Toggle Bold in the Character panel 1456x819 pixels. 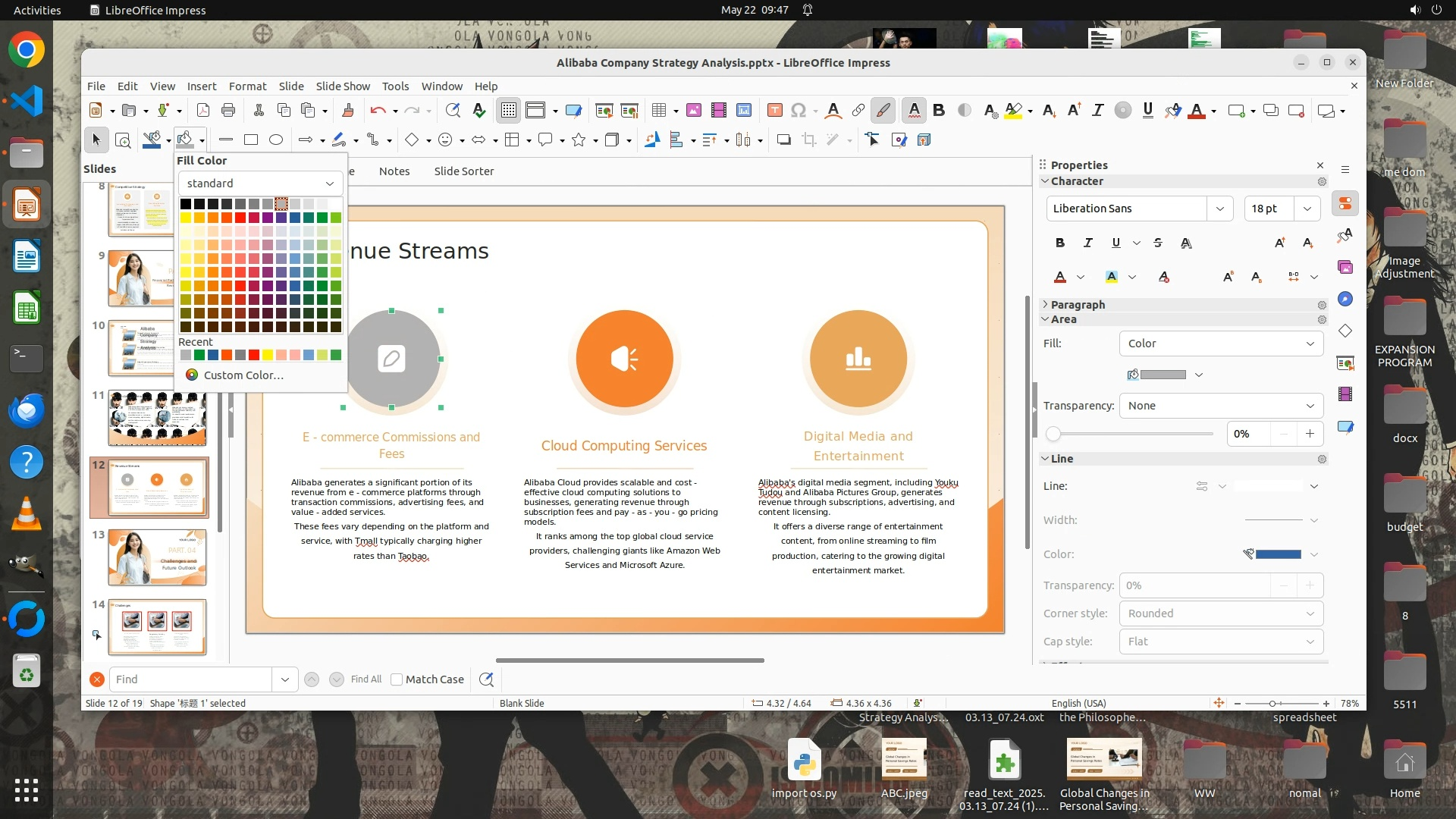pos(1060,243)
